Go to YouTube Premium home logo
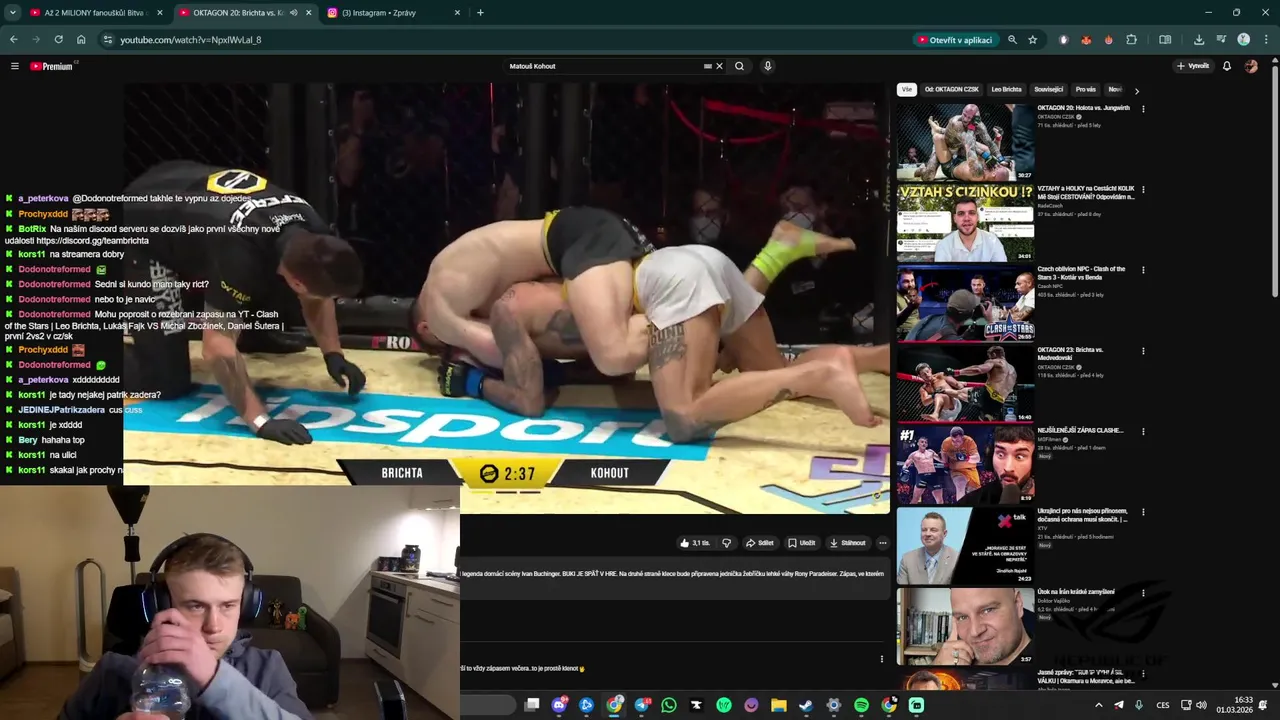 tap(52, 66)
